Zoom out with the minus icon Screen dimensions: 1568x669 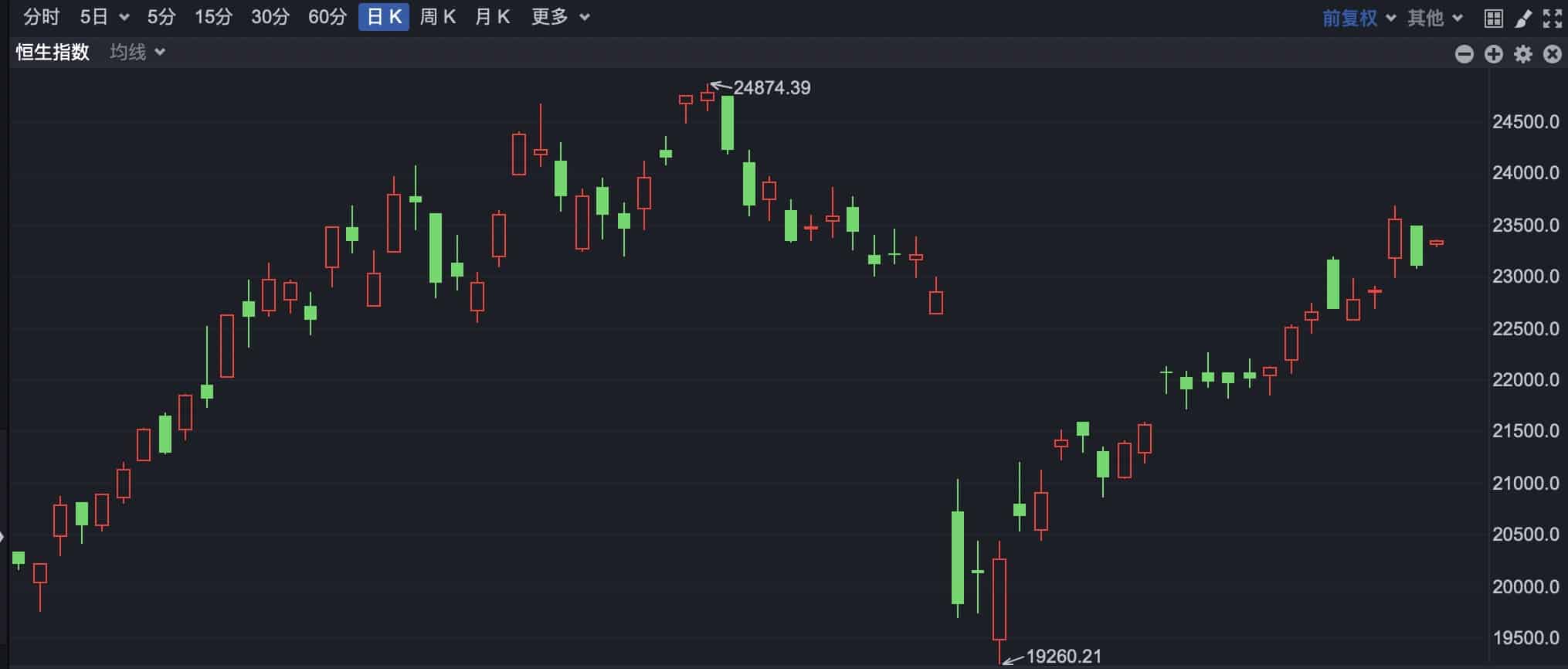click(x=1464, y=54)
